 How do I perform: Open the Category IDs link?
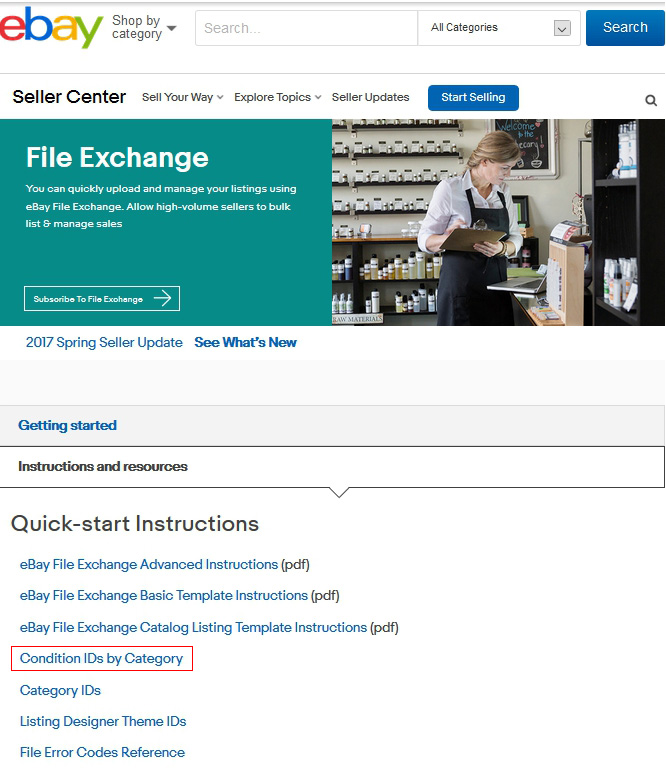[x=60, y=690]
